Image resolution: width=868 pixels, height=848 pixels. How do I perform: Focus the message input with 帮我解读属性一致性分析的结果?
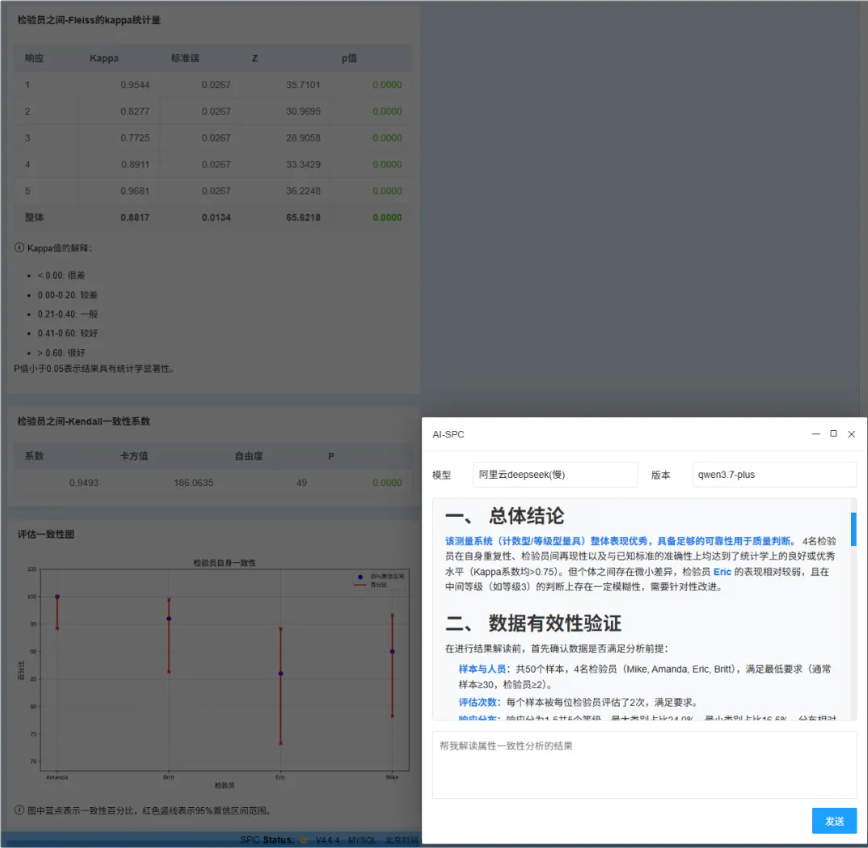click(644, 764)
